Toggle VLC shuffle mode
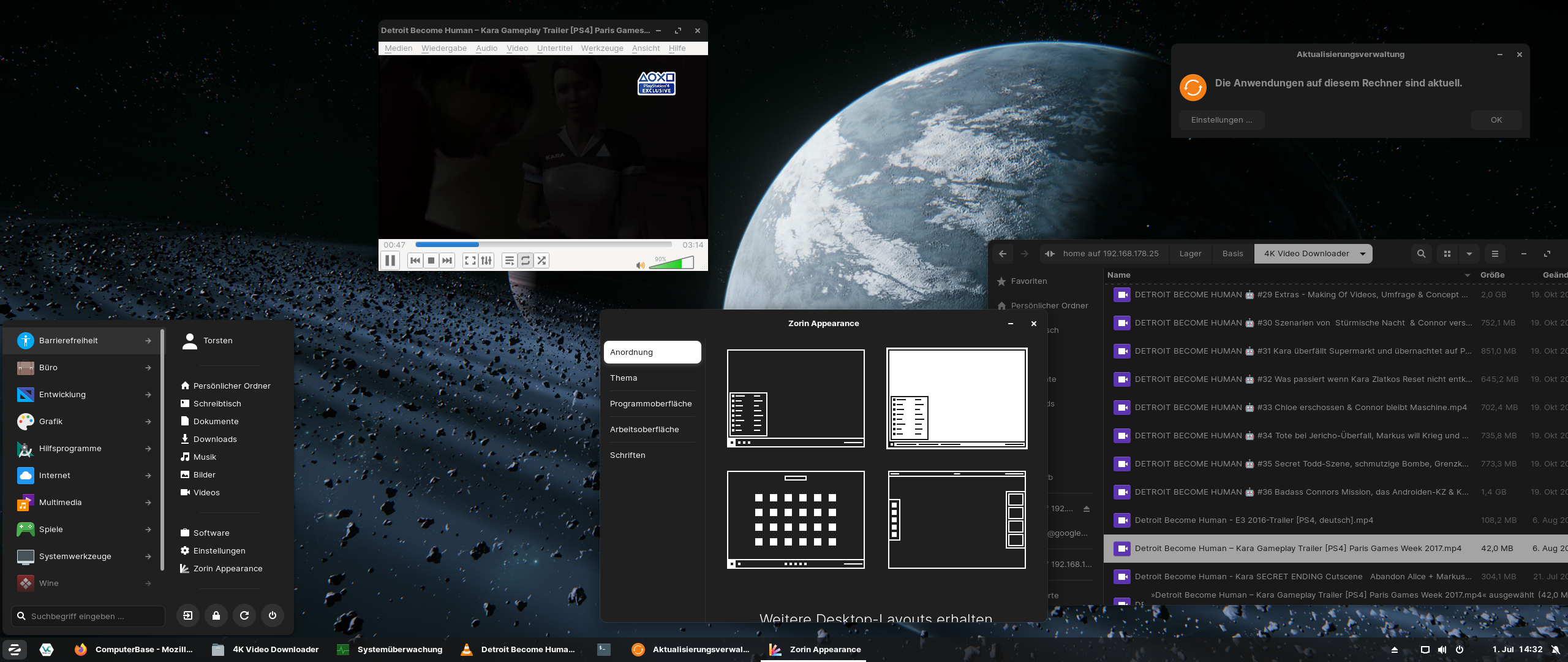This screenshot has width=1568, height=662. (541, 261)
